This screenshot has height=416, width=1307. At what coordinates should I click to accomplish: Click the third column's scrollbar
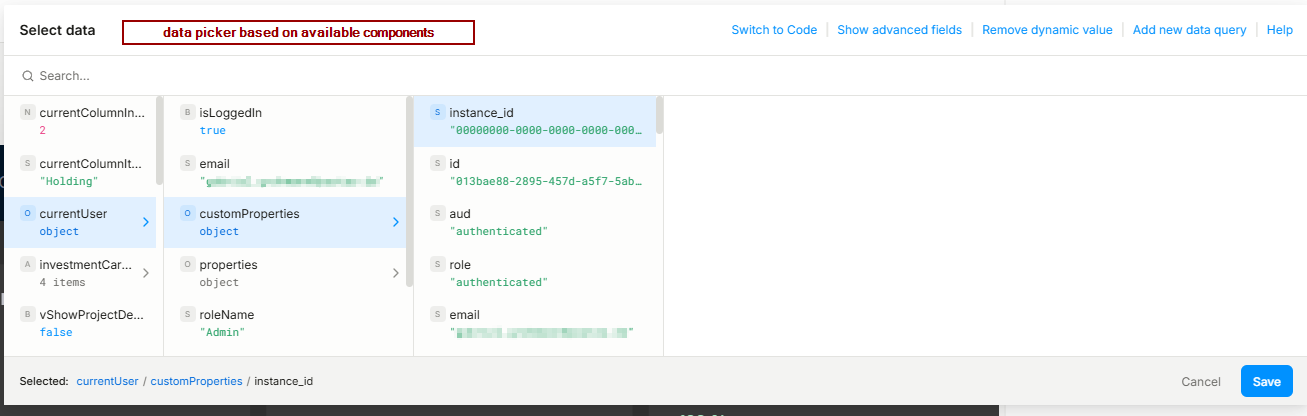click(659, 115)
